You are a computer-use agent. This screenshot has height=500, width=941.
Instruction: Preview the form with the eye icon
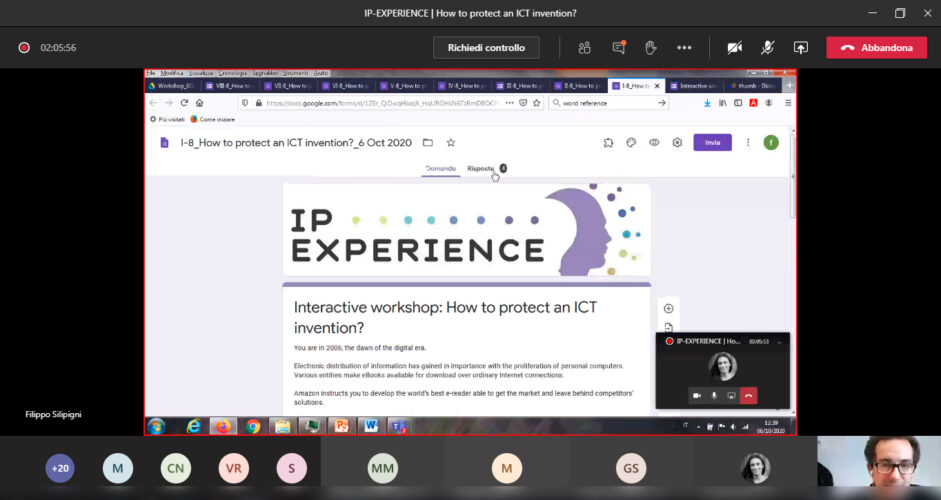pyautogui.click(x=654, y=143)
